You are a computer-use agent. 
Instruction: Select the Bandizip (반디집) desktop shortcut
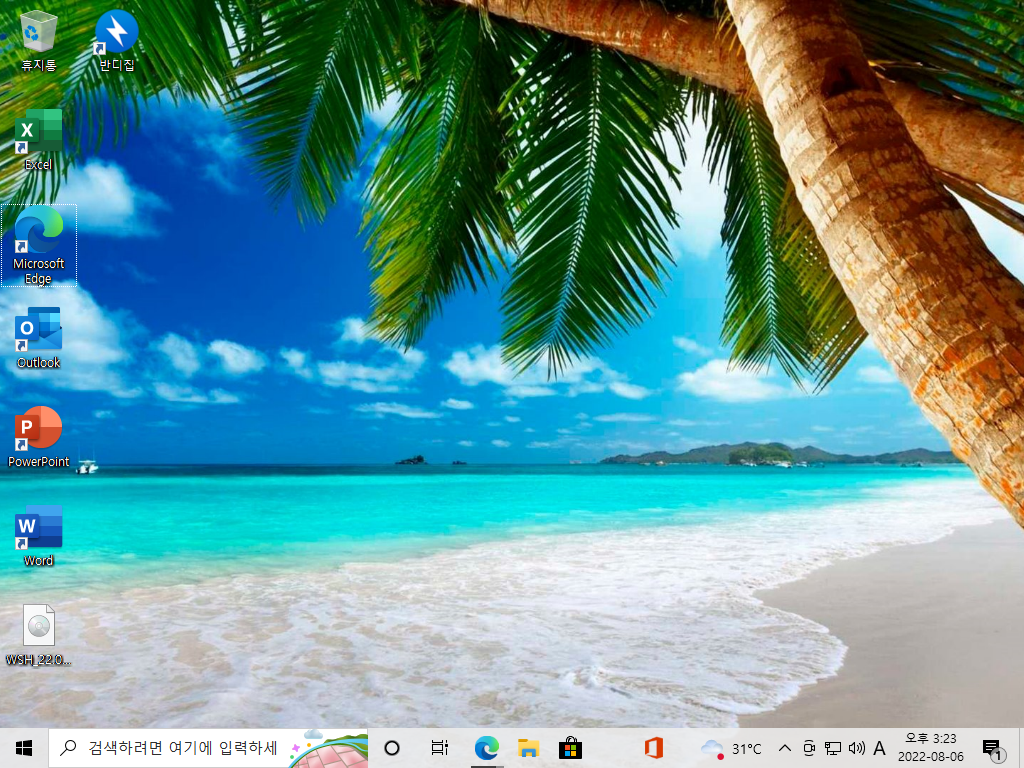pyautogui.click(x=117, y=40)
